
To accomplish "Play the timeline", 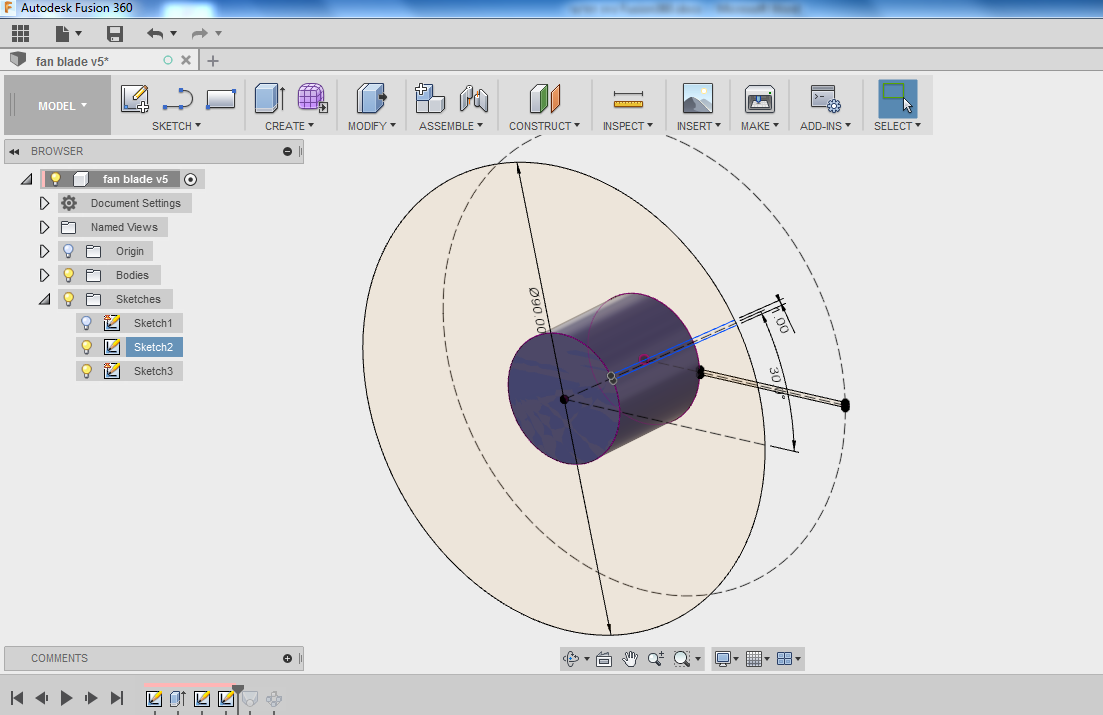I will 66,698.
